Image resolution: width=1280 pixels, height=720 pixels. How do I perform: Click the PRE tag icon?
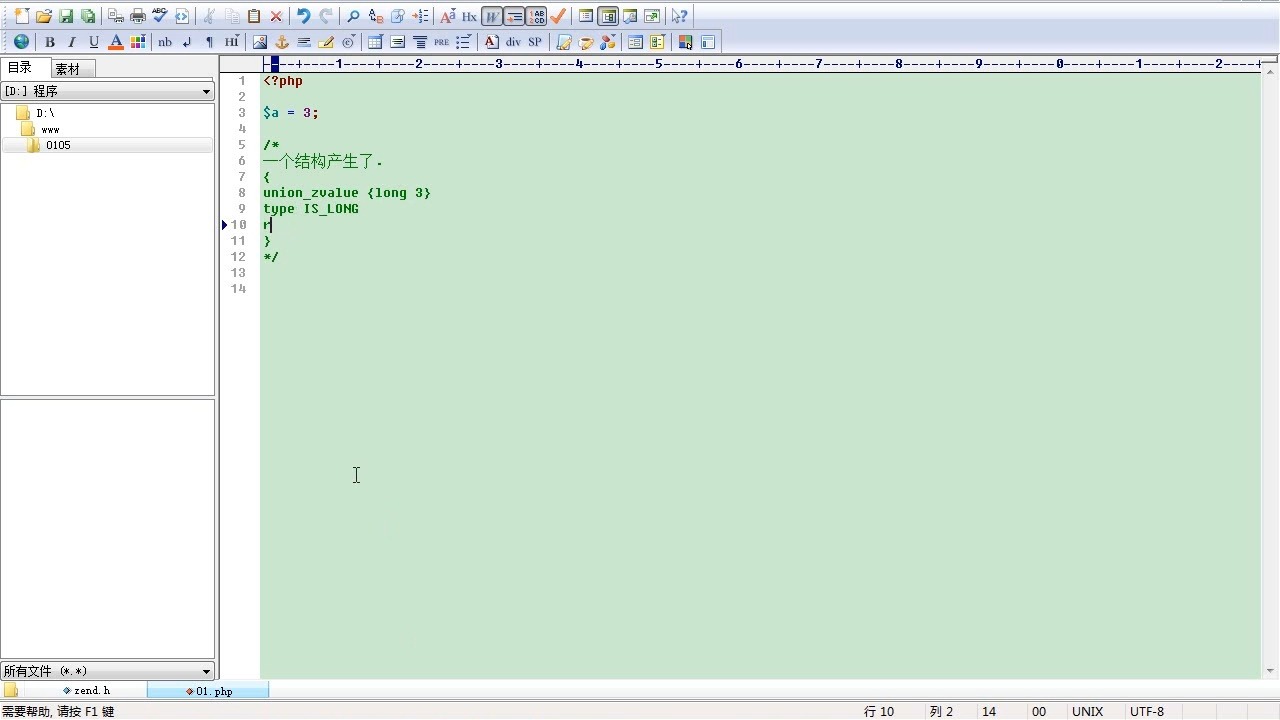coord(442,42)
